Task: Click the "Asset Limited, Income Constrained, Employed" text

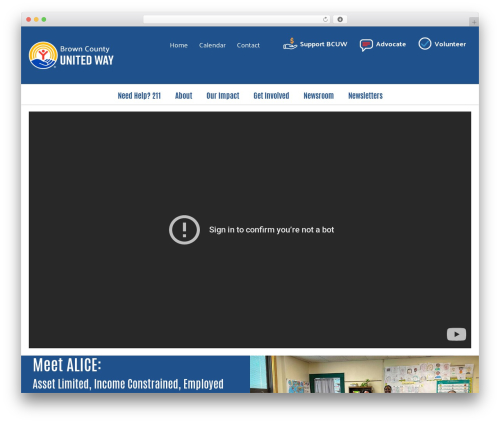Action: point(128,384)
